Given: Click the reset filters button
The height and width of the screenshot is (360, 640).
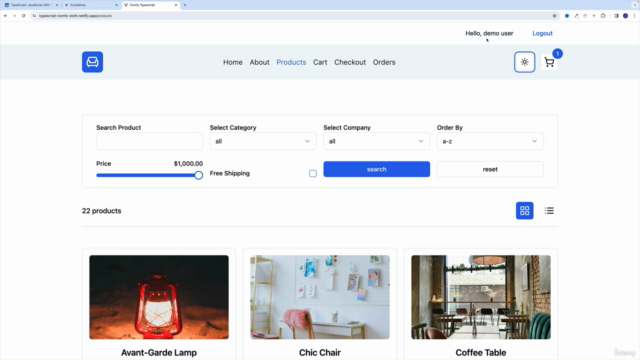Looking at the screenshot, I should click(x=490, y=169).
